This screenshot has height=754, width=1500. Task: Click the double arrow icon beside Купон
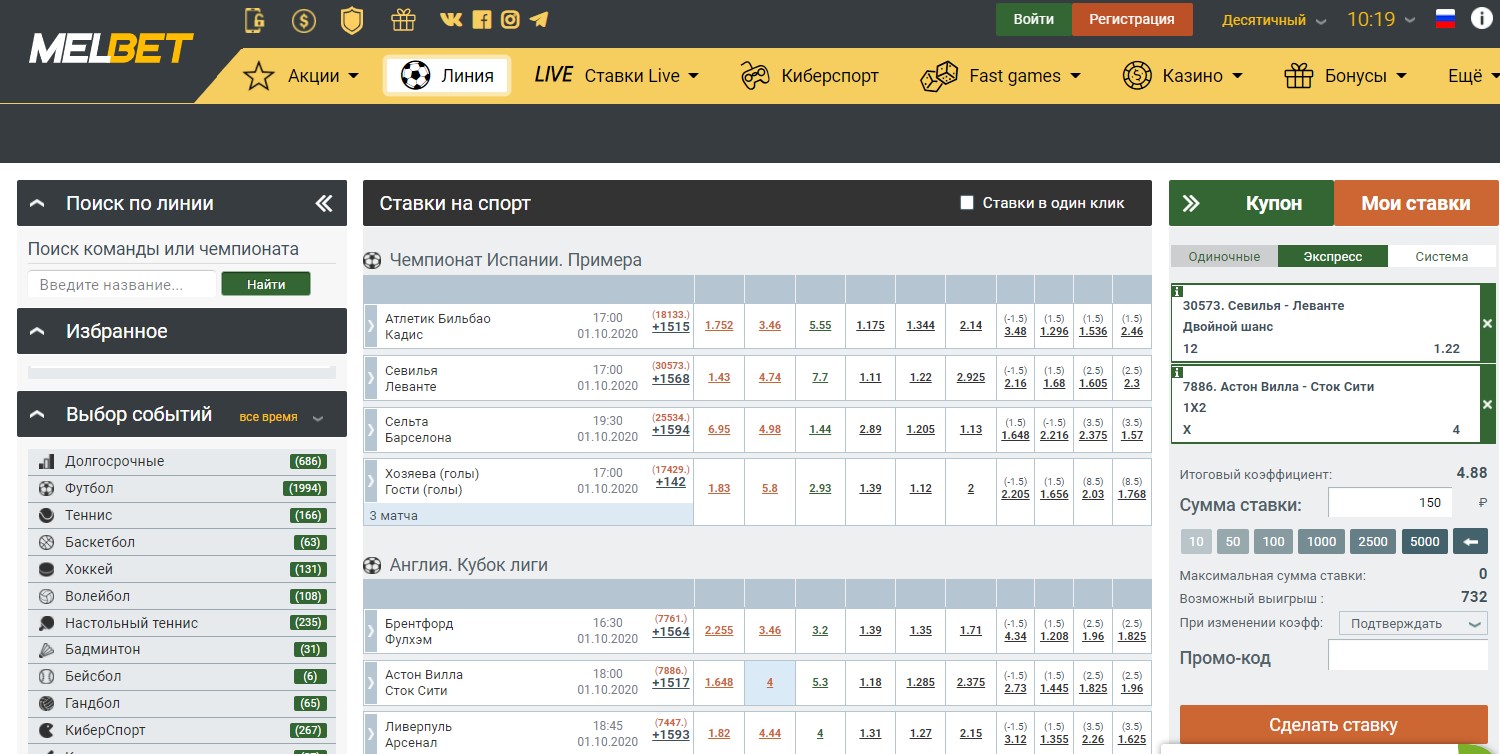[1191, 204]
